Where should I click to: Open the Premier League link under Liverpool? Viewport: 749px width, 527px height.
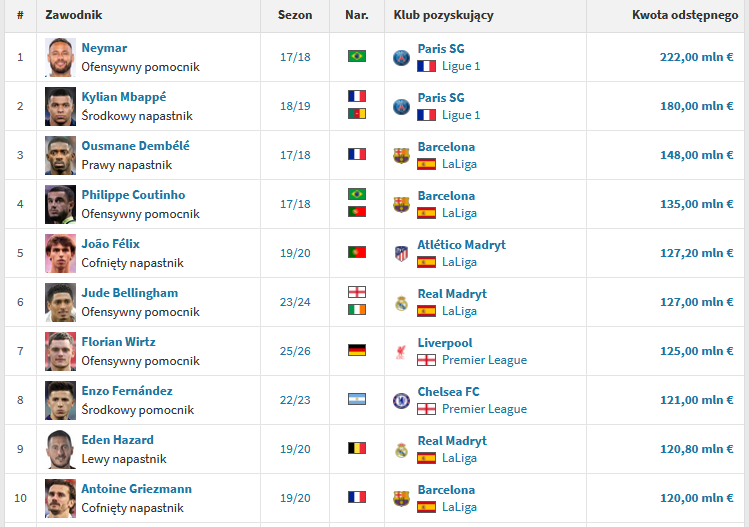(484, 360)
